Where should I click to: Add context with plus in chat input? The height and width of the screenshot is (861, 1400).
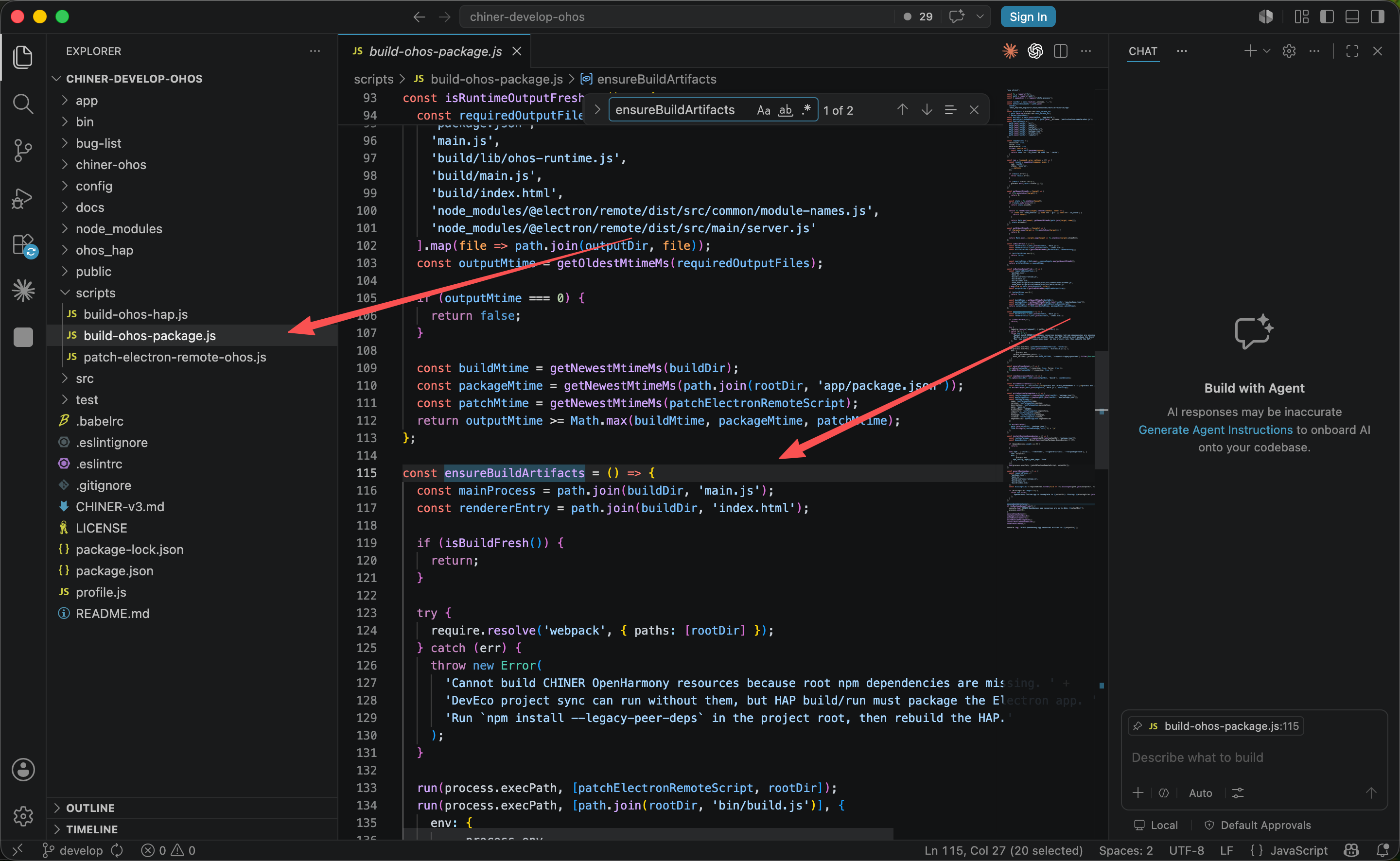[x=1138, y=792]
